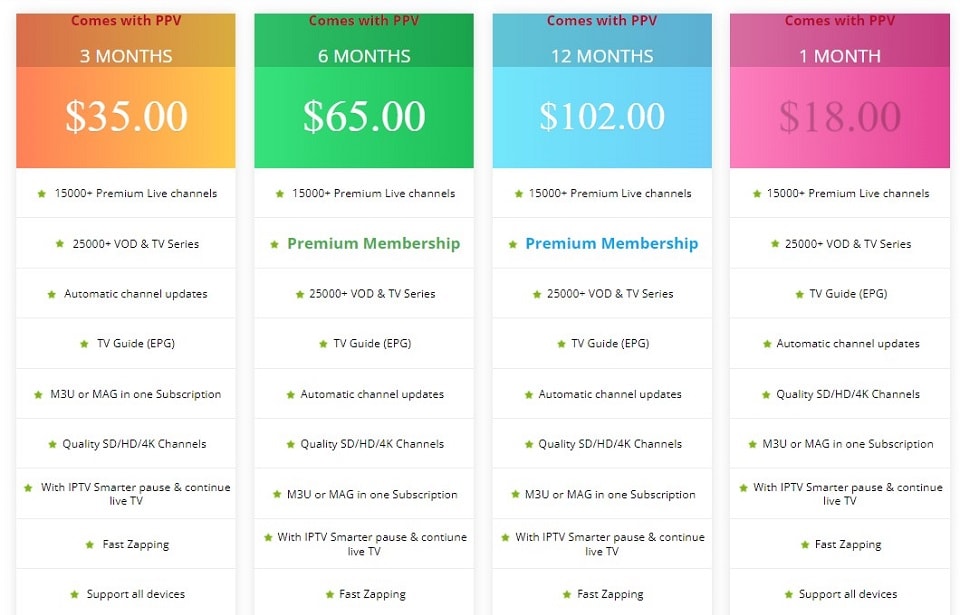Click star beside 15000+ Premium Live channels in 3 Months

[x=42, y=194]
